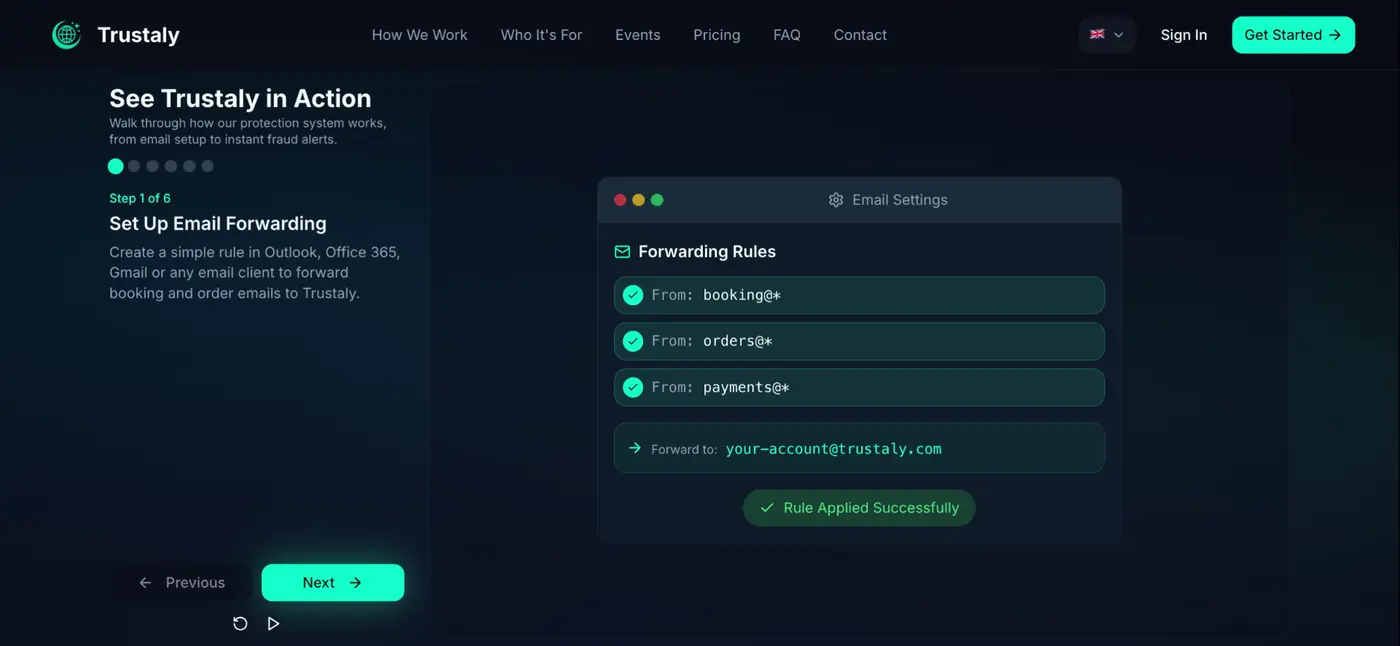Click the From: payments@* rule text
Image resolution: width=1400 pixels, height=646 pixels.
[720, 387]
